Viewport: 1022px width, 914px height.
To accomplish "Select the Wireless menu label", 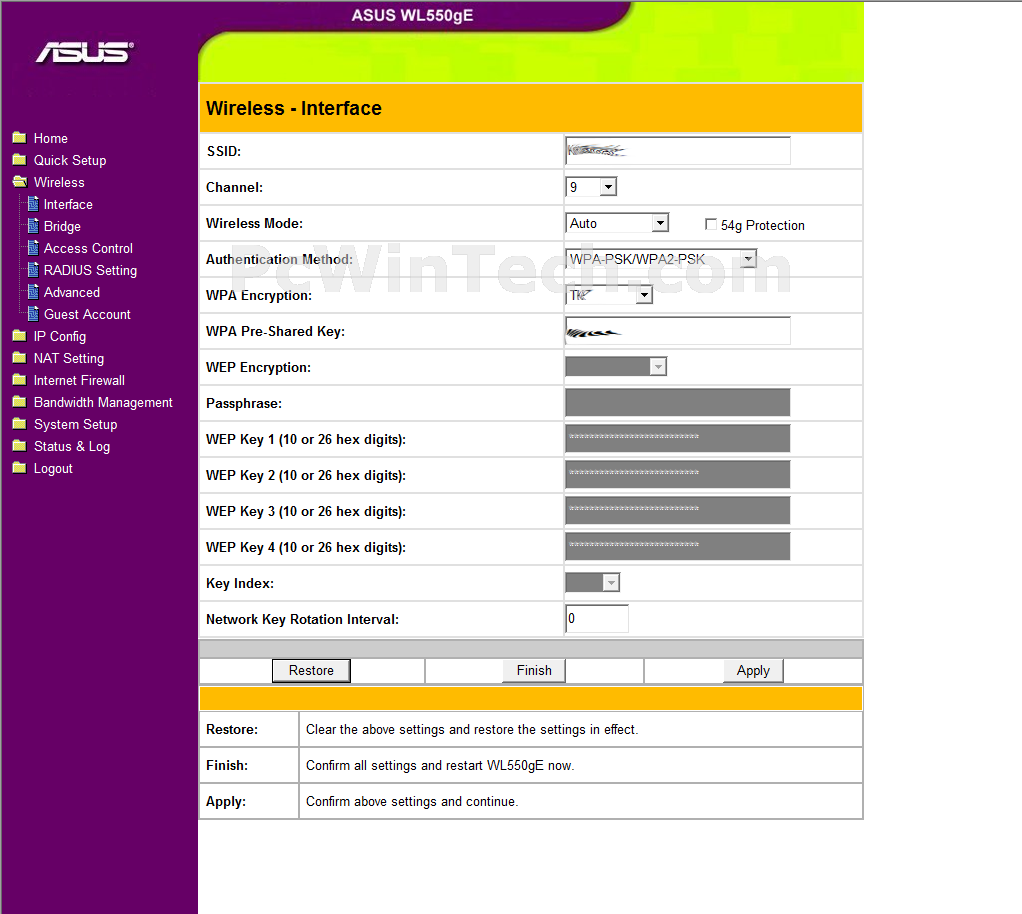I will [59, 183].
